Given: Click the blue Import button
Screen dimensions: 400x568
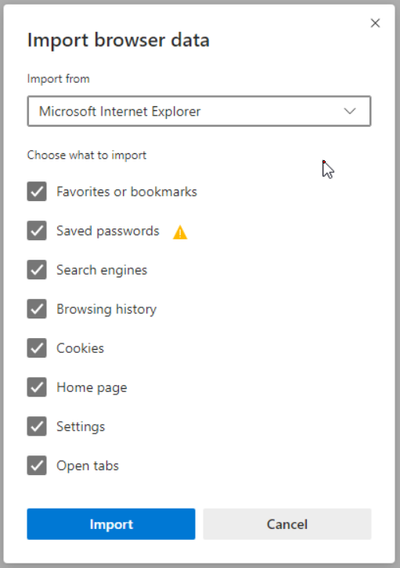Looking at the screenshot, I should 111,524.
